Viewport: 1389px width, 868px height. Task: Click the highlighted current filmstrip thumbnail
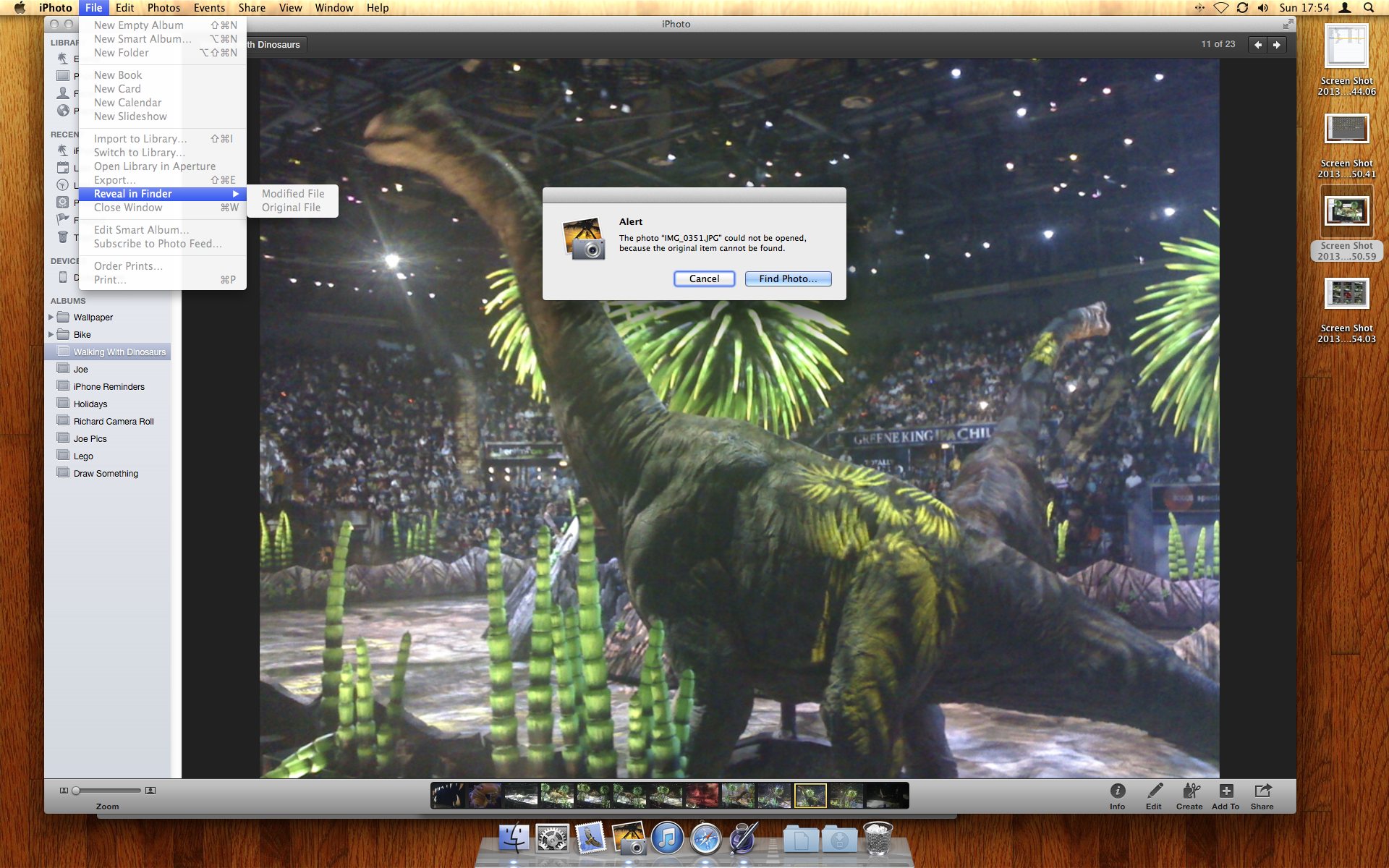tap(810, 796)
